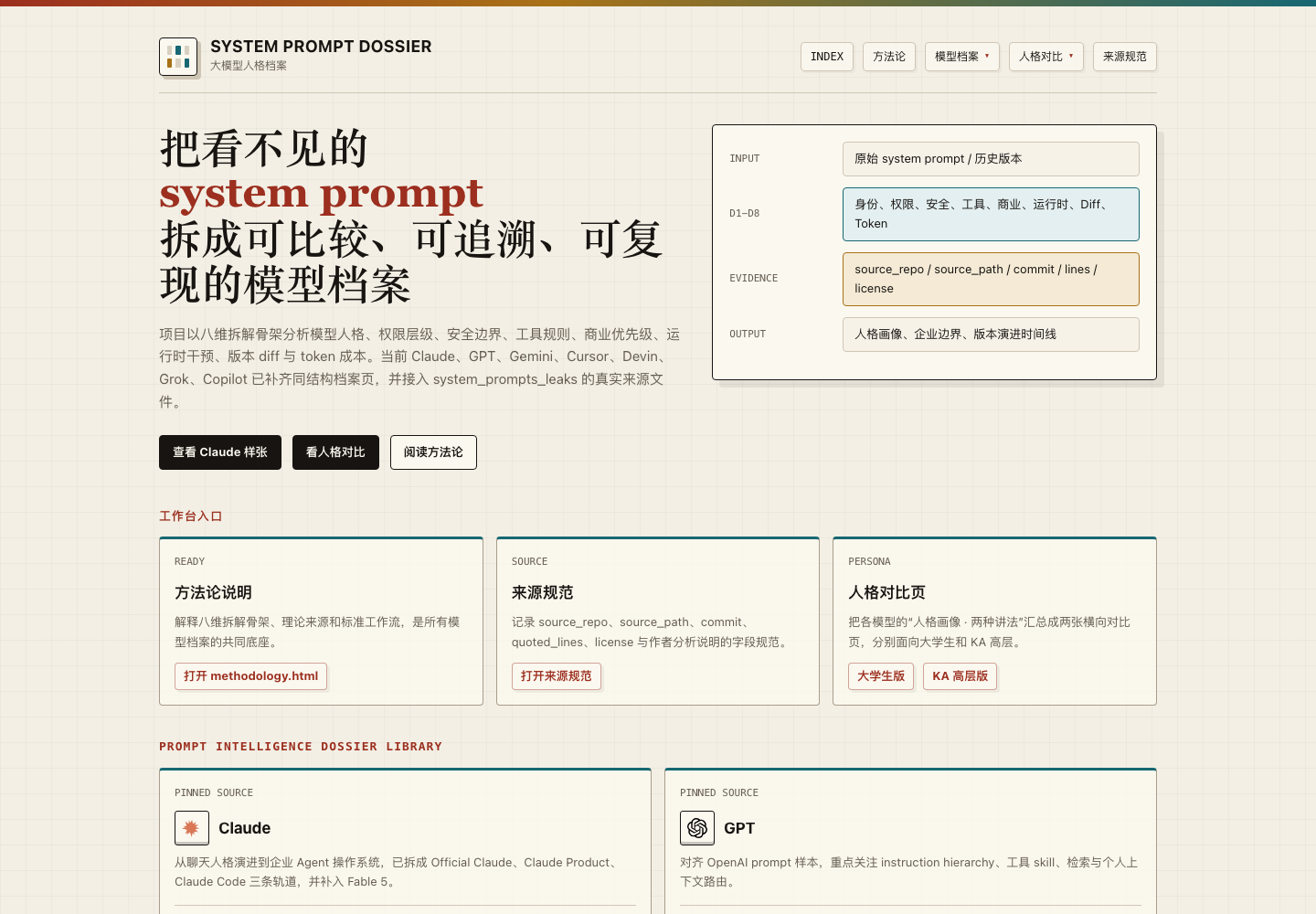Click the OUTPUT label in diagram
The width and height of the screenshot is (1316, 914).
[x=748, y=335]
